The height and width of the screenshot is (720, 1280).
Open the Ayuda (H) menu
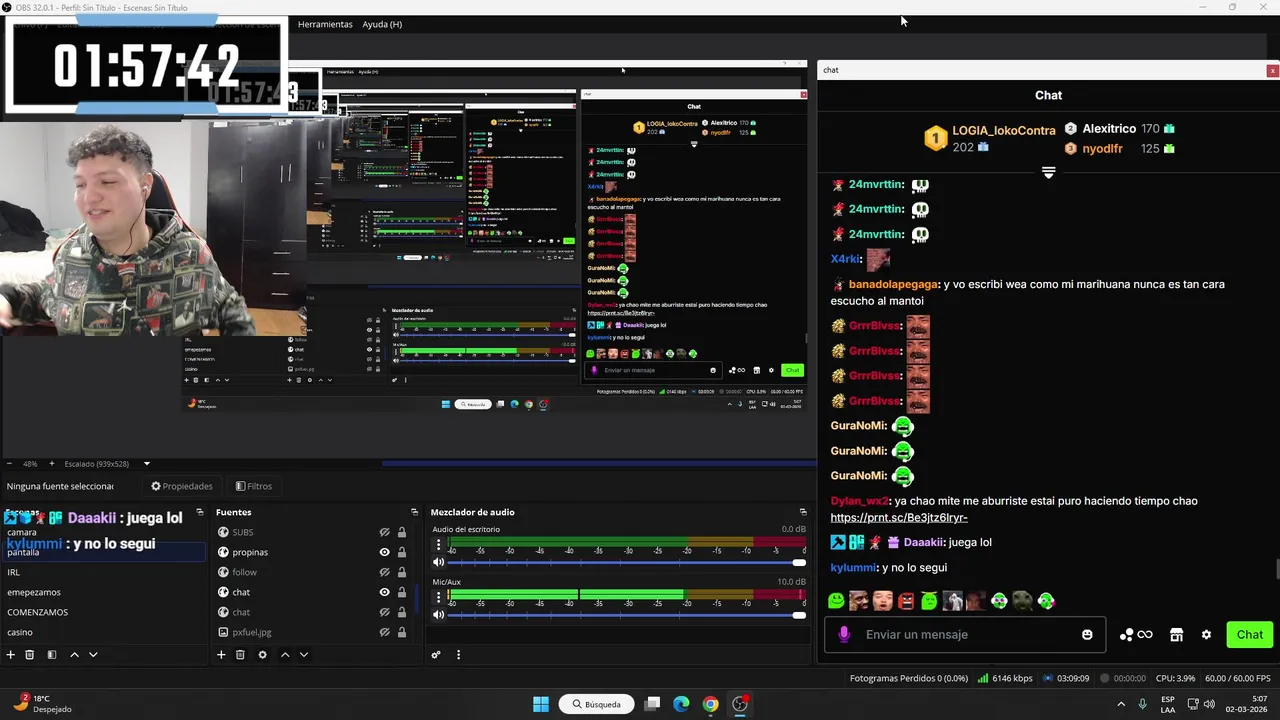(x=382, y=24)
